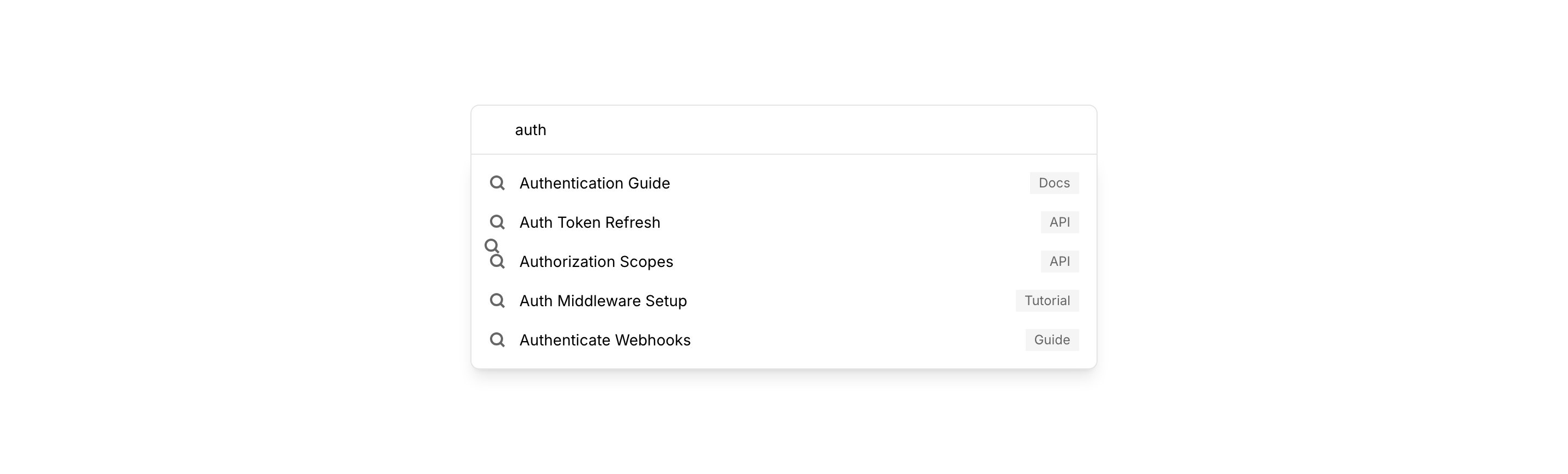This screenshot has height=474, width=1568.
Task: Click the search icon next to Auth Token Refresh
Action: (x=497, y=222)
